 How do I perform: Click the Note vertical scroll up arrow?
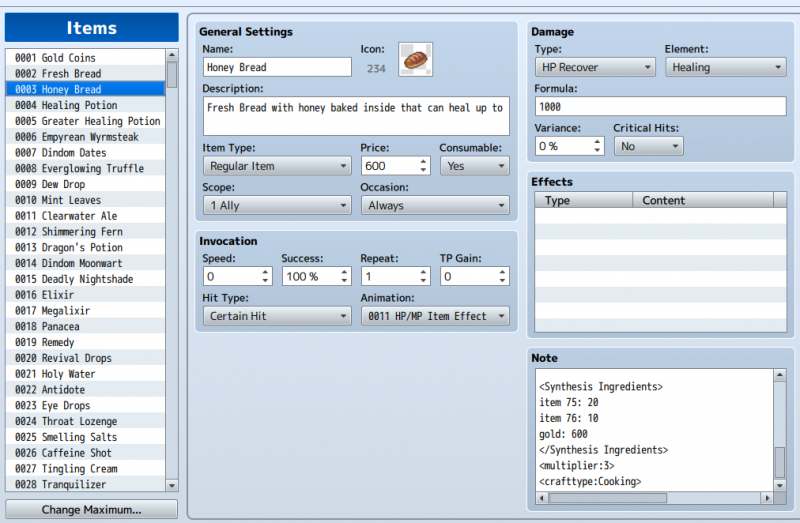(x=780, y=375)
